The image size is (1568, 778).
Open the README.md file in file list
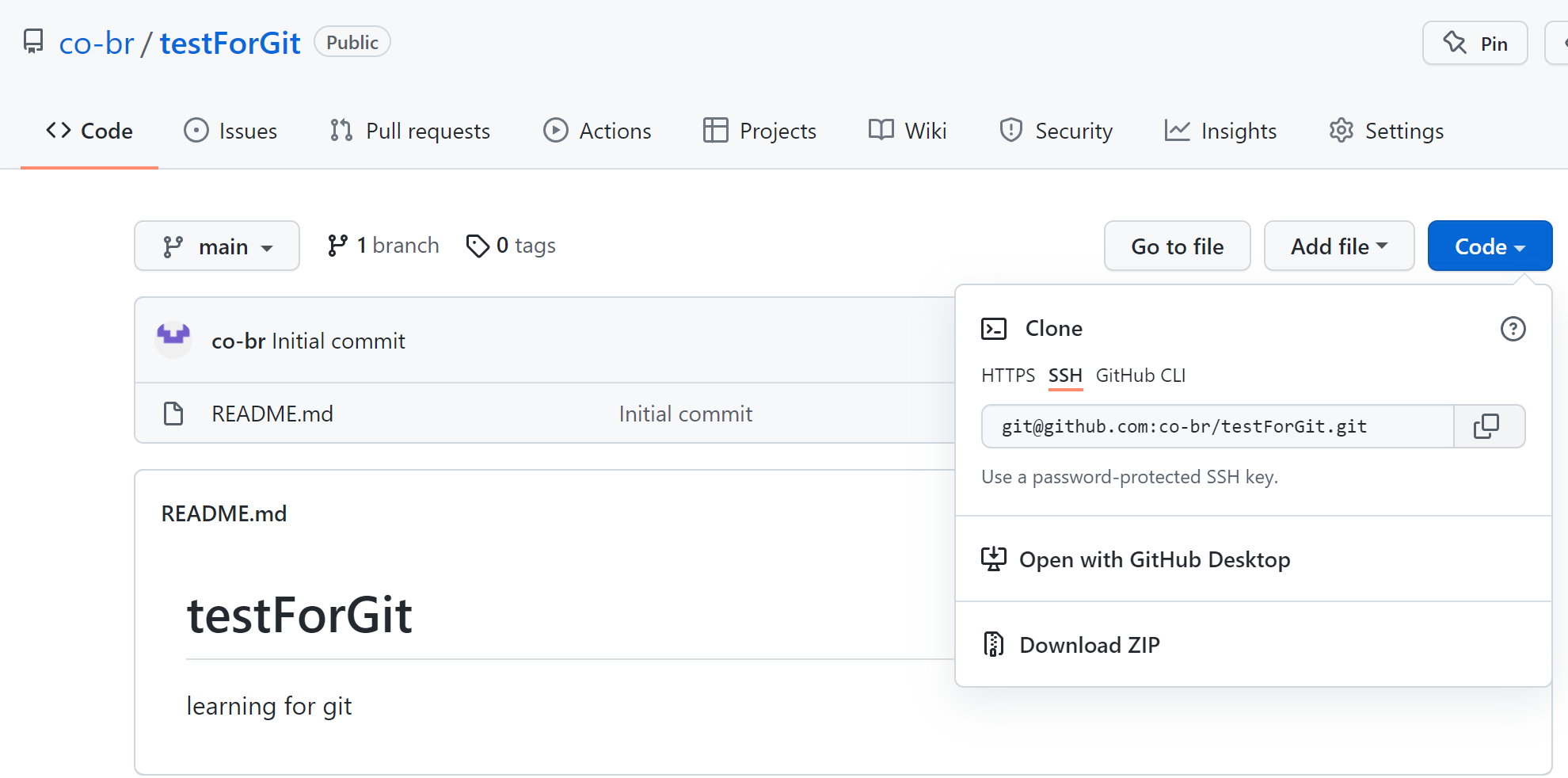click(x=272, y=414)
